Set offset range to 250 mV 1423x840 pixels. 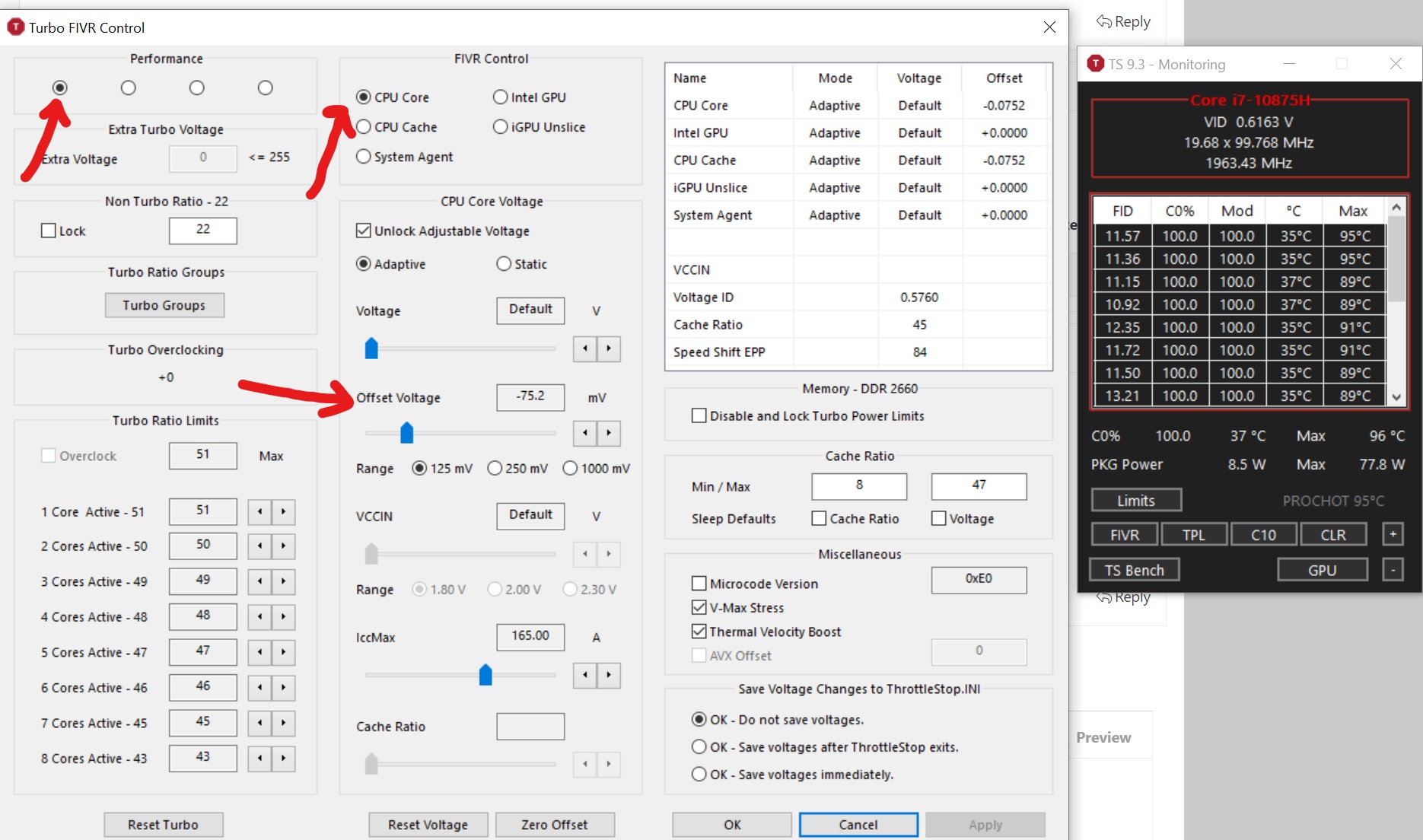pos(517,469)
